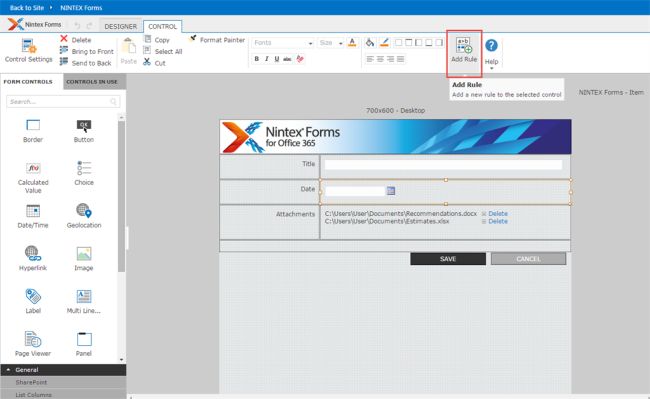The height and width of the screenshot is (399, 650).
Task: Click Select All in the ribbon
Action: pyautogui.click(x=163, y=51)
